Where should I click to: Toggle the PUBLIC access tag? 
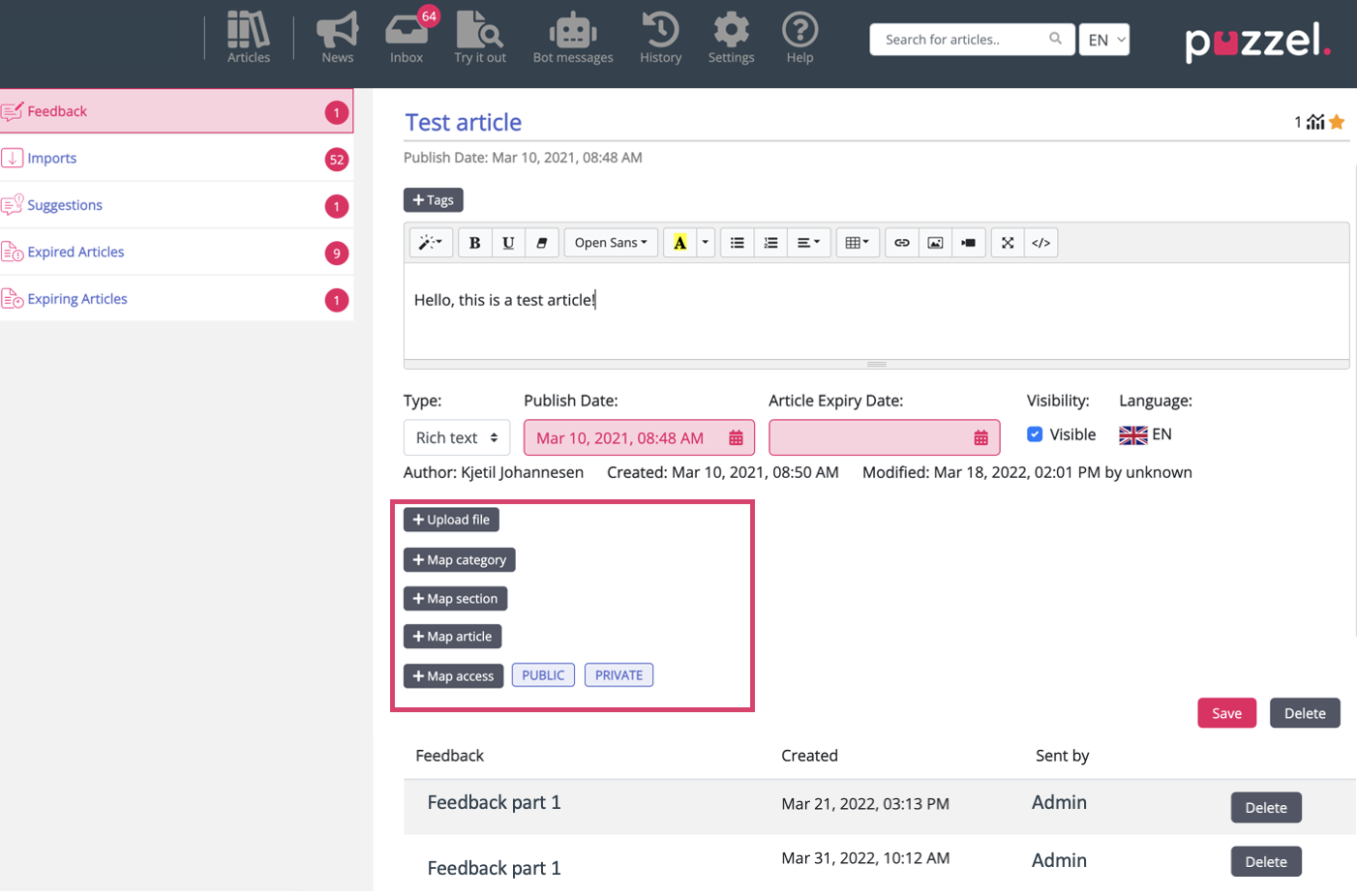543,675
